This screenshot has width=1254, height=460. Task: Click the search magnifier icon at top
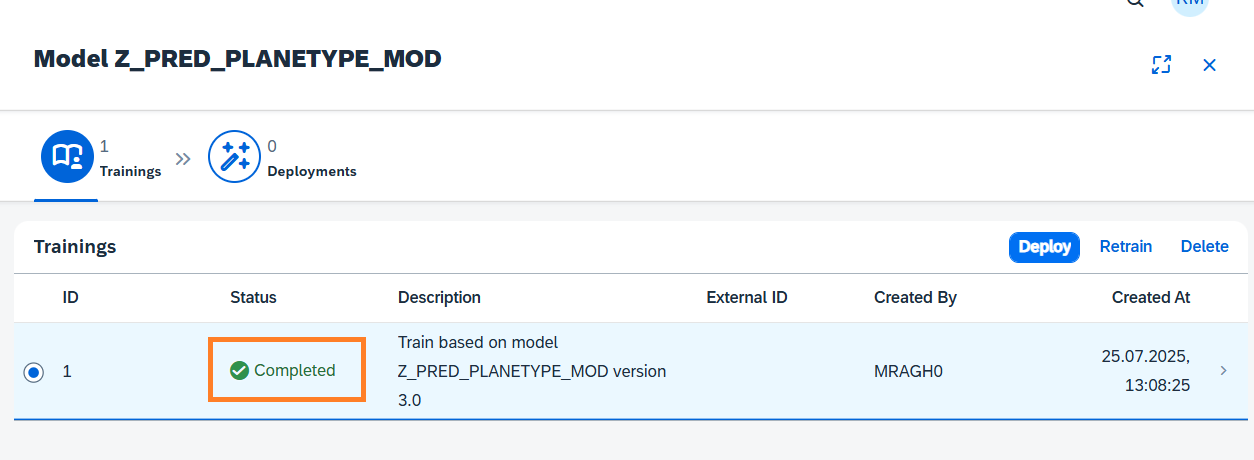coord(1134,3)
